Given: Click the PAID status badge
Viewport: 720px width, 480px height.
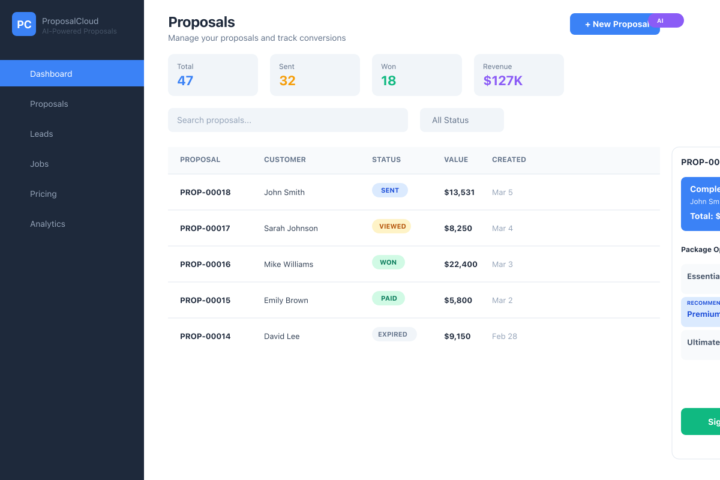Looking at the screenshot, I should [388, 298].
